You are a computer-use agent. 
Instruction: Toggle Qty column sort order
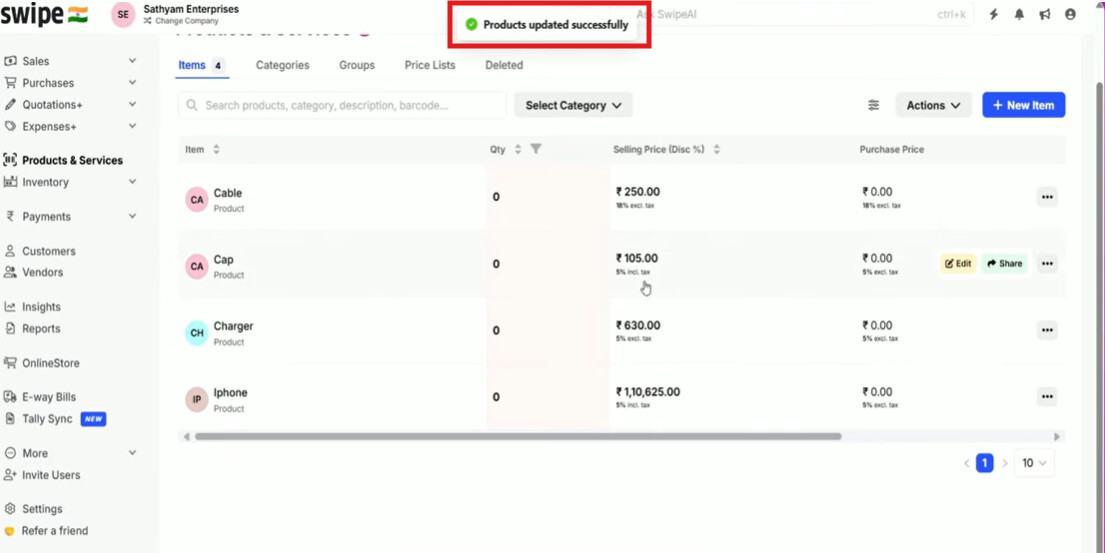tap(518, 149)
